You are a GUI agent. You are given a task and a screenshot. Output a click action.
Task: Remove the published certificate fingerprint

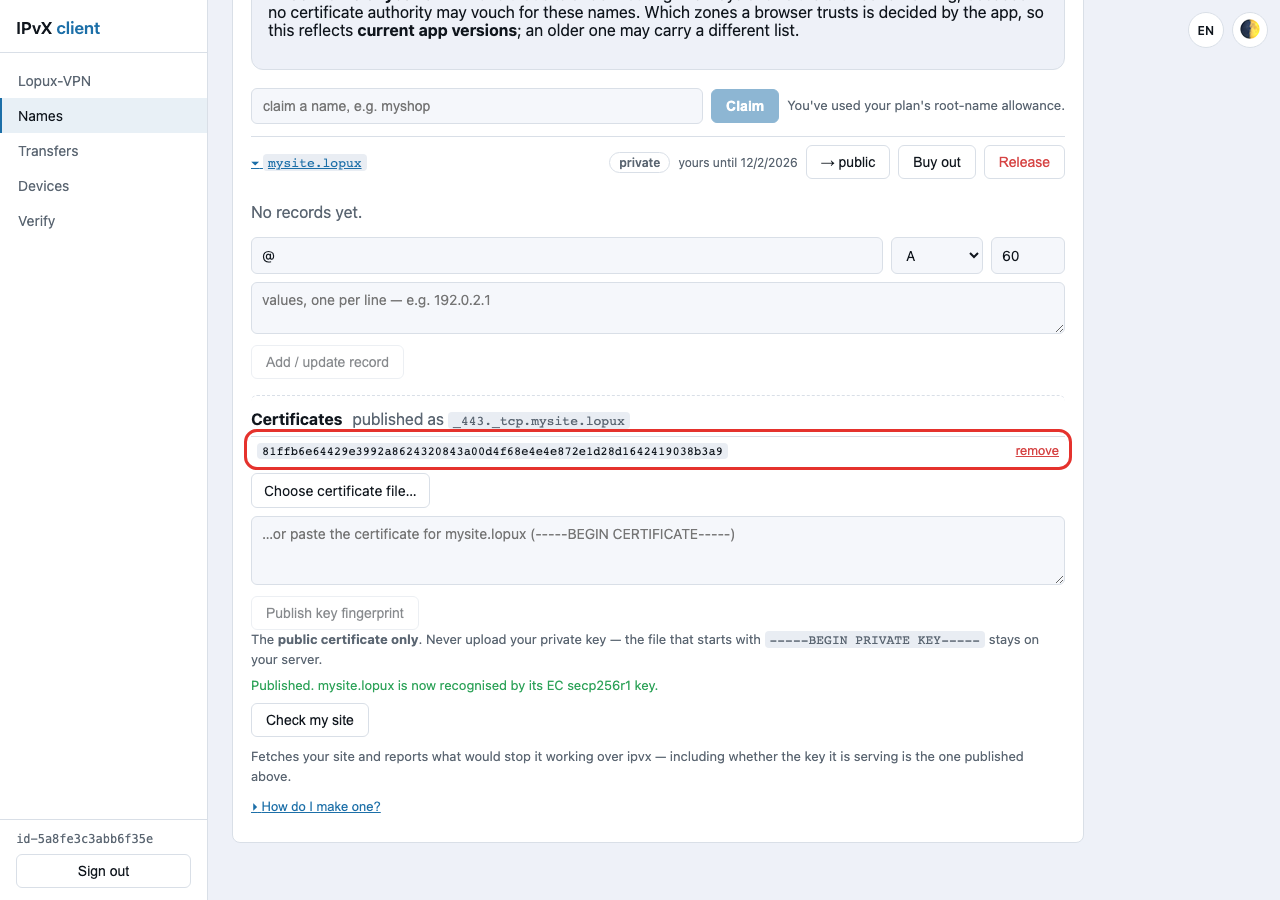click(x=1037, y=451)
